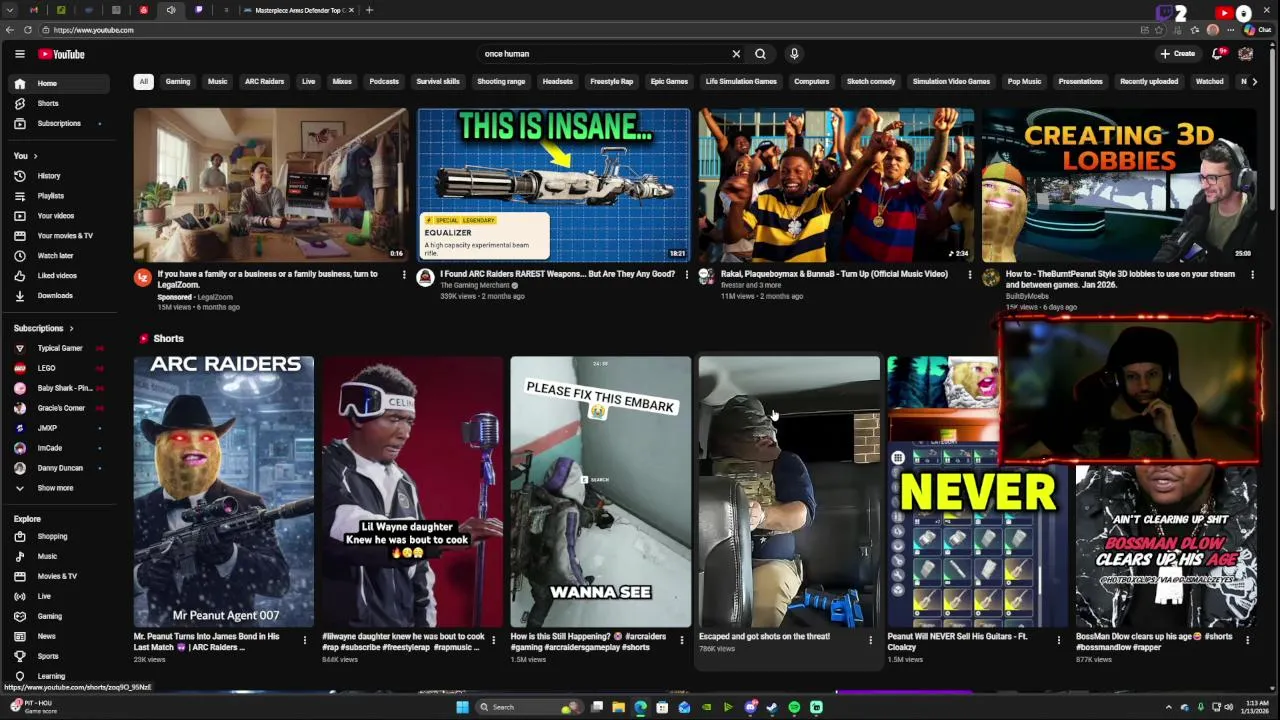Select the Freestyle Rap filter chip

(612, 81)
